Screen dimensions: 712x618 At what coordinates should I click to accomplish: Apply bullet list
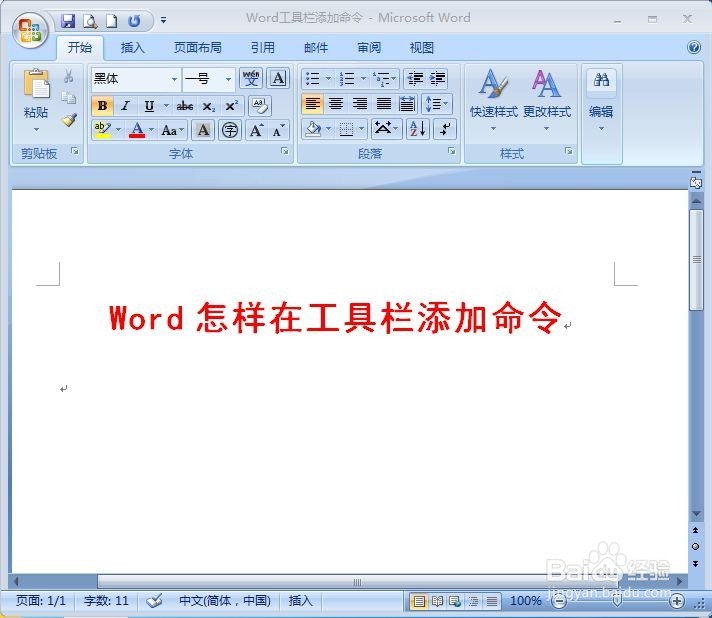(312, 79)
